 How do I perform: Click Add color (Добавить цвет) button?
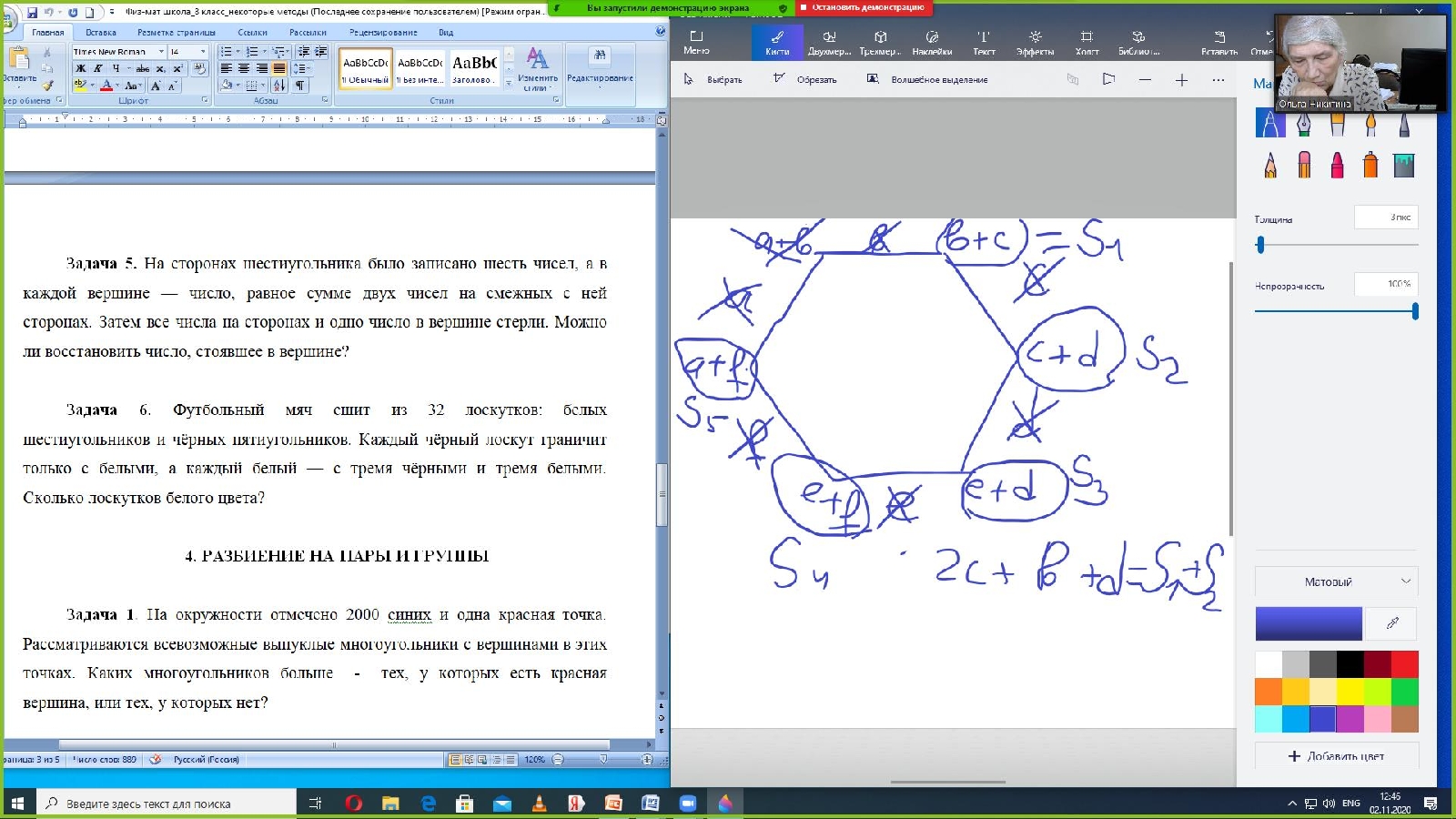(1336, 755)
